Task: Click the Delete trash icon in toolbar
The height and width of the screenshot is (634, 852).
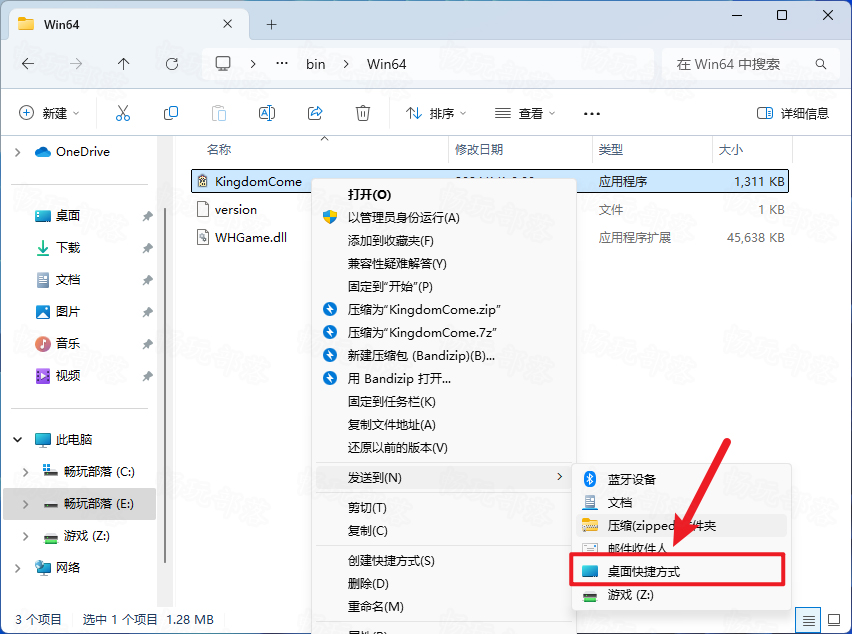Action: tap(363, 113)
